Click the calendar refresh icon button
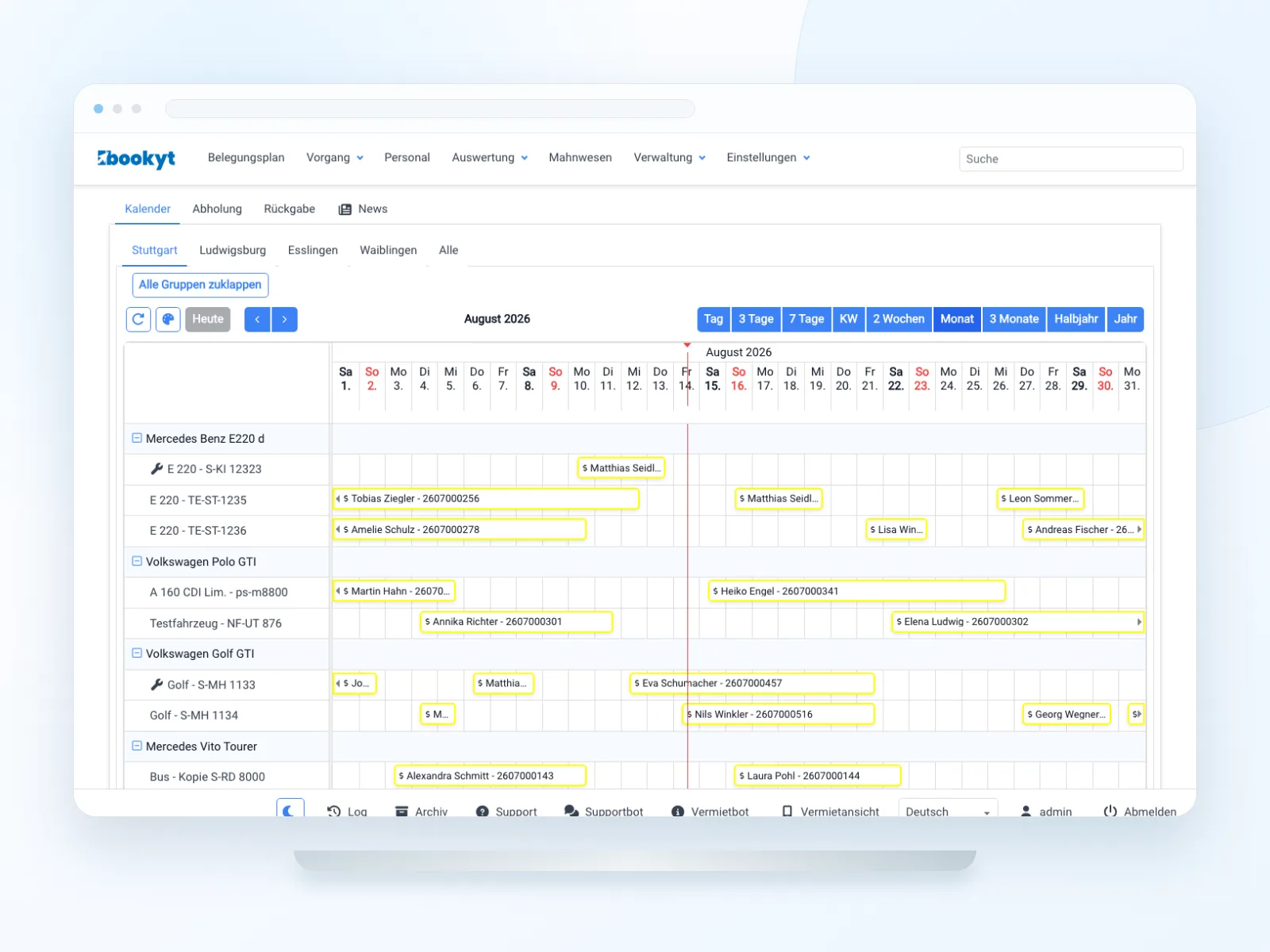 pyautogui.click(x=138, y=319)
